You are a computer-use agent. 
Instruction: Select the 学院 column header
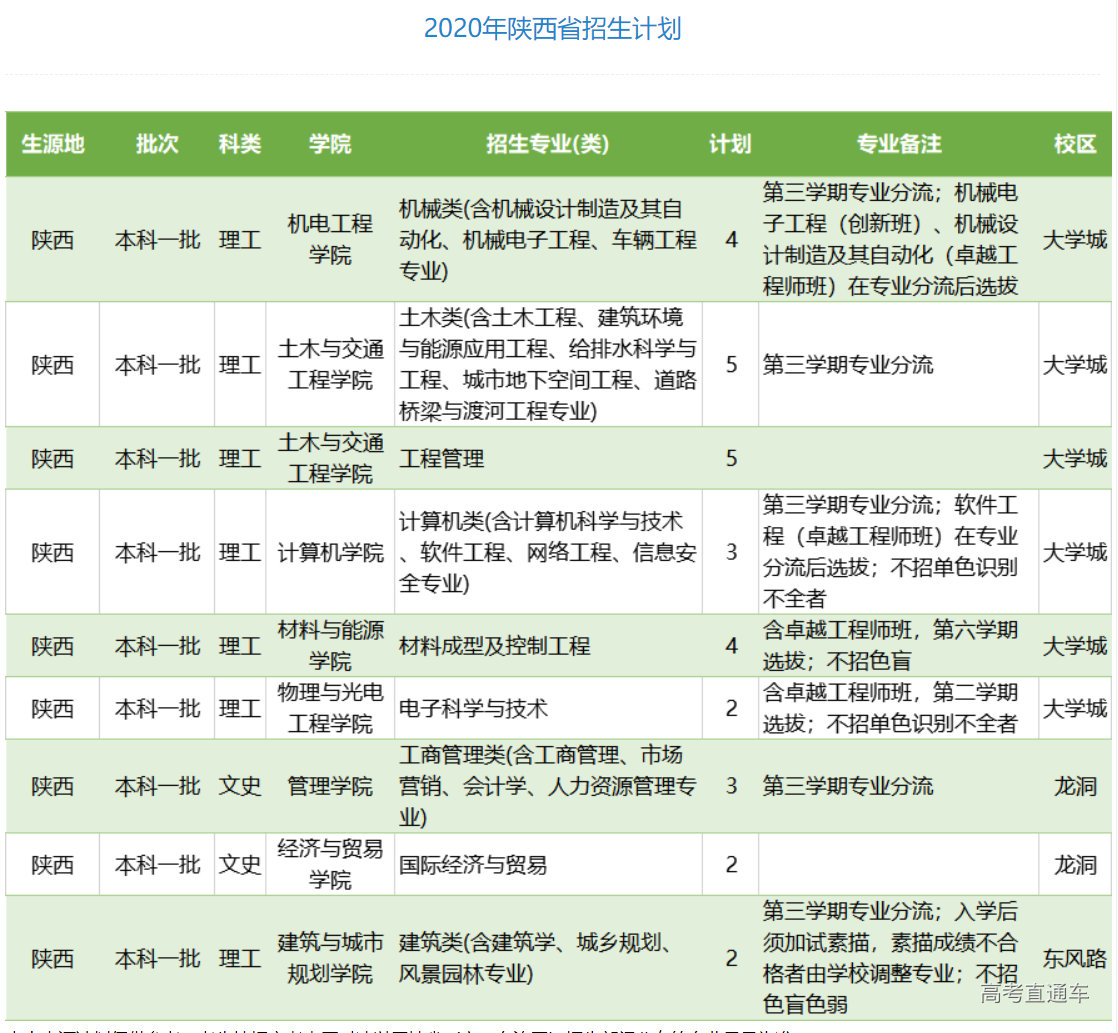(x=330, y=144)
